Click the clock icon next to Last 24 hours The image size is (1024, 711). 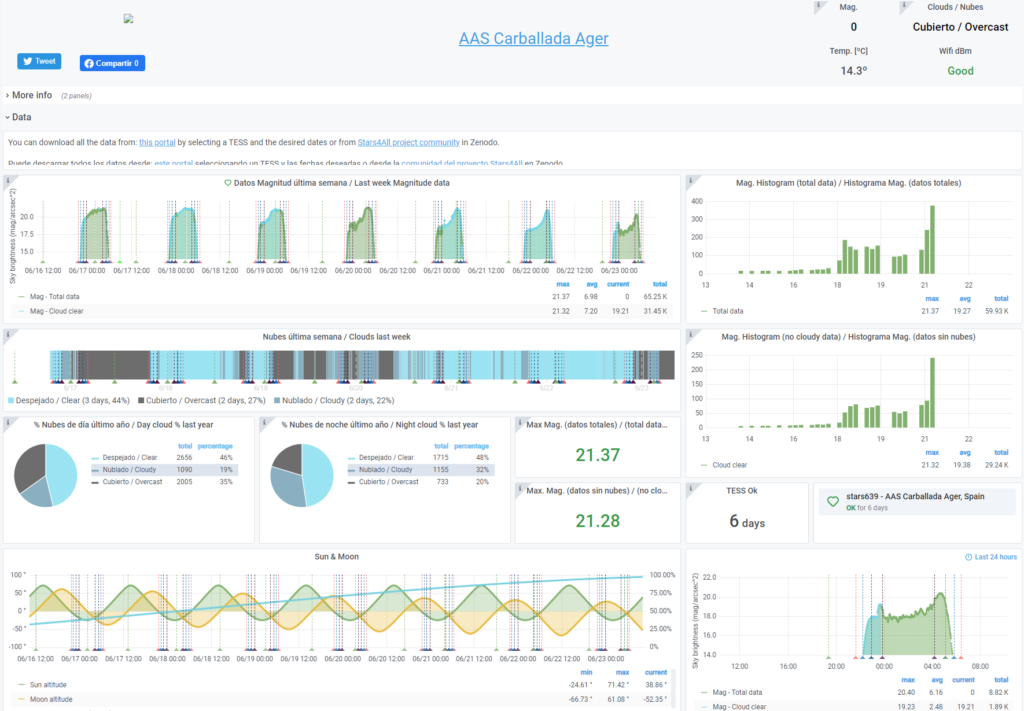click(968, 557)
